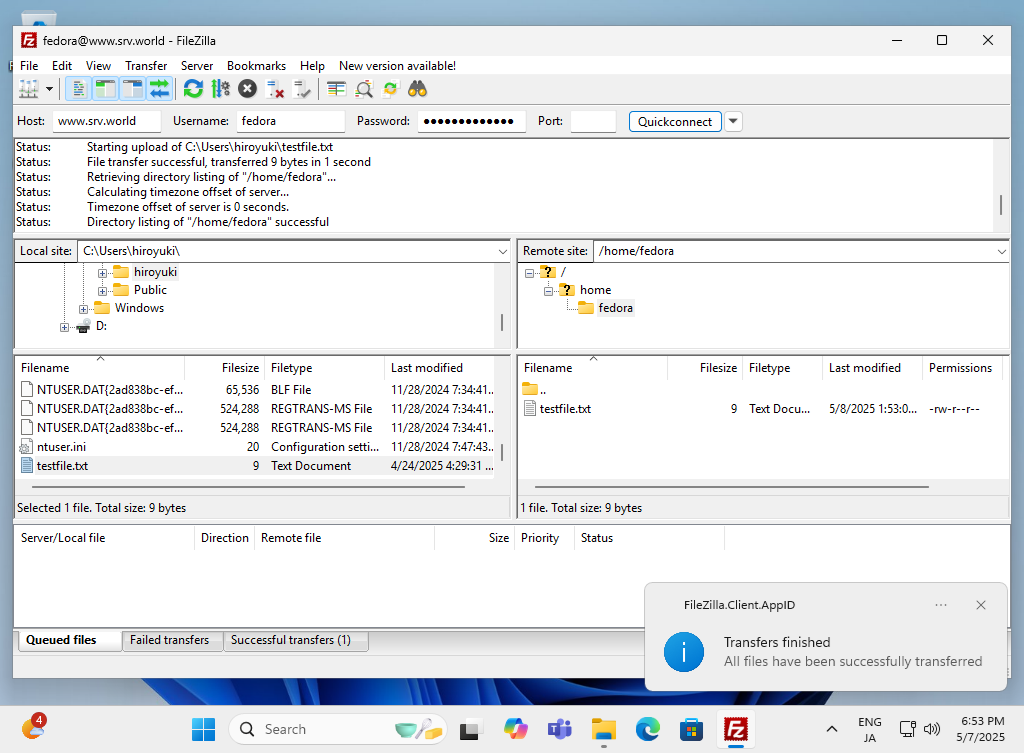Expand Public folder in local tree

tap(103, 291)
